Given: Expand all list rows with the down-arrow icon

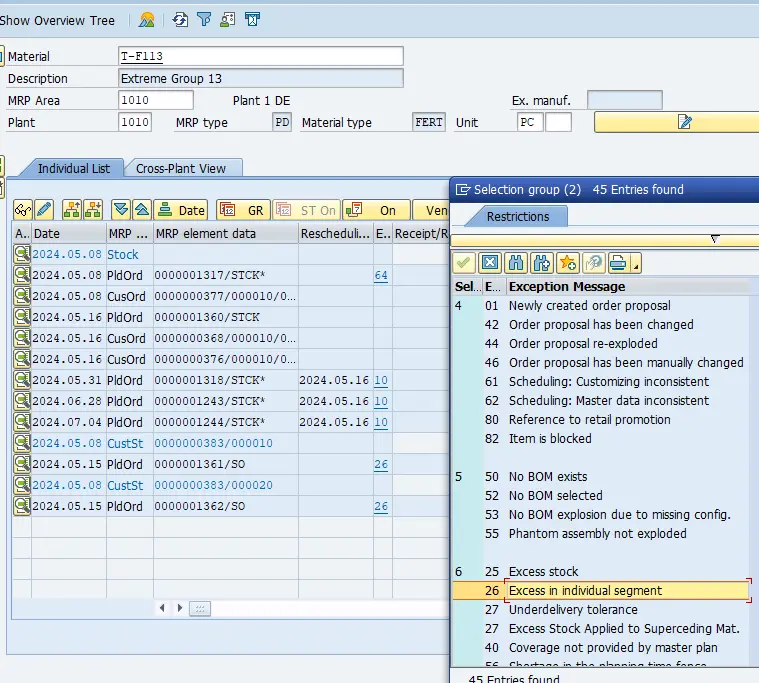Looking at the screenshot, I should tap(121, 210).
